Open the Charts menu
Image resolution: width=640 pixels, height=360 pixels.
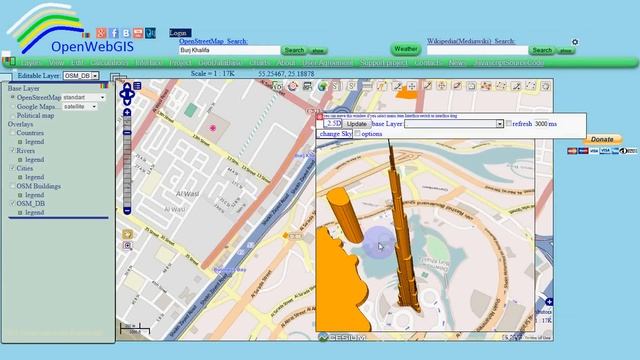point(259,62)
